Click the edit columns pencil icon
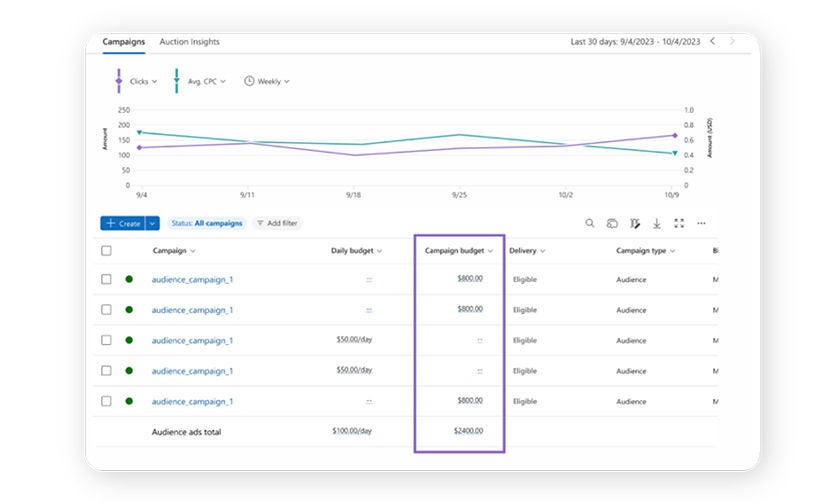The image size is (834, 503). (x=635, y=224)
